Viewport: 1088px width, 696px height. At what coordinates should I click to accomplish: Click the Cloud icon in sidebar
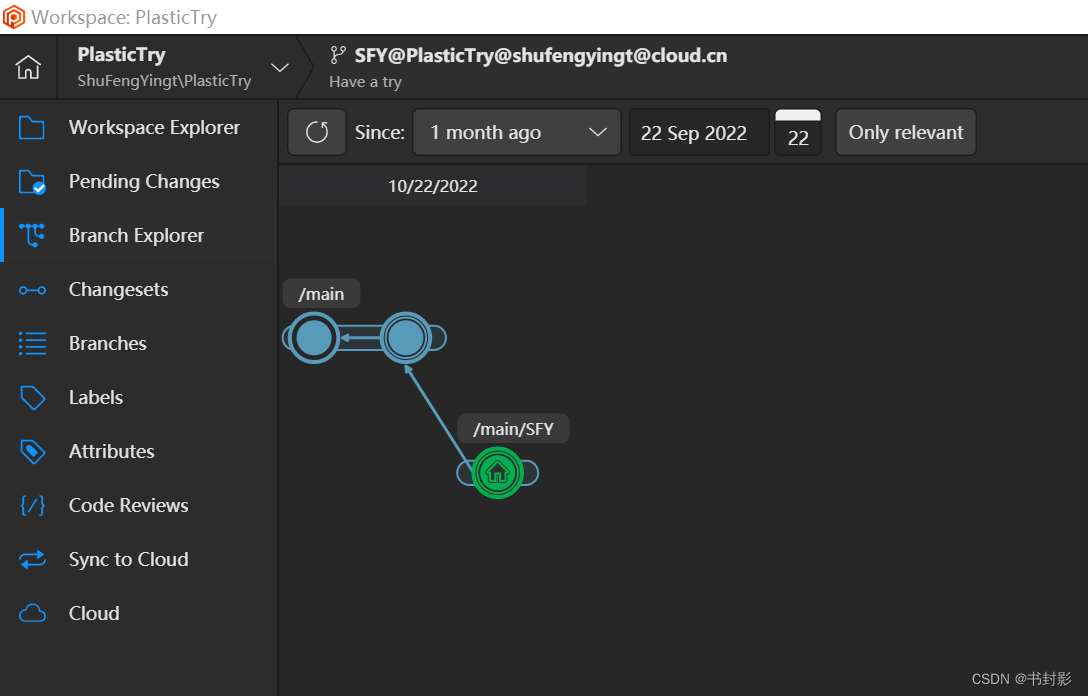coord(32,613)
